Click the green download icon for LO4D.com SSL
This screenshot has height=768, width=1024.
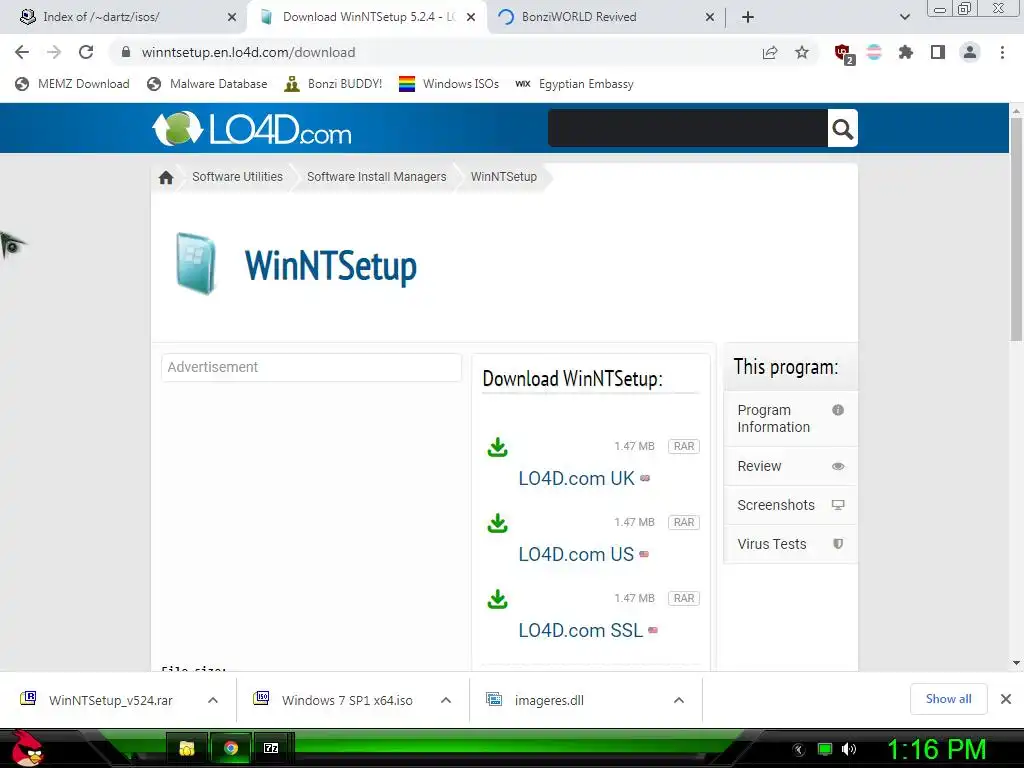pyautogui.click(x=498, y=599)
